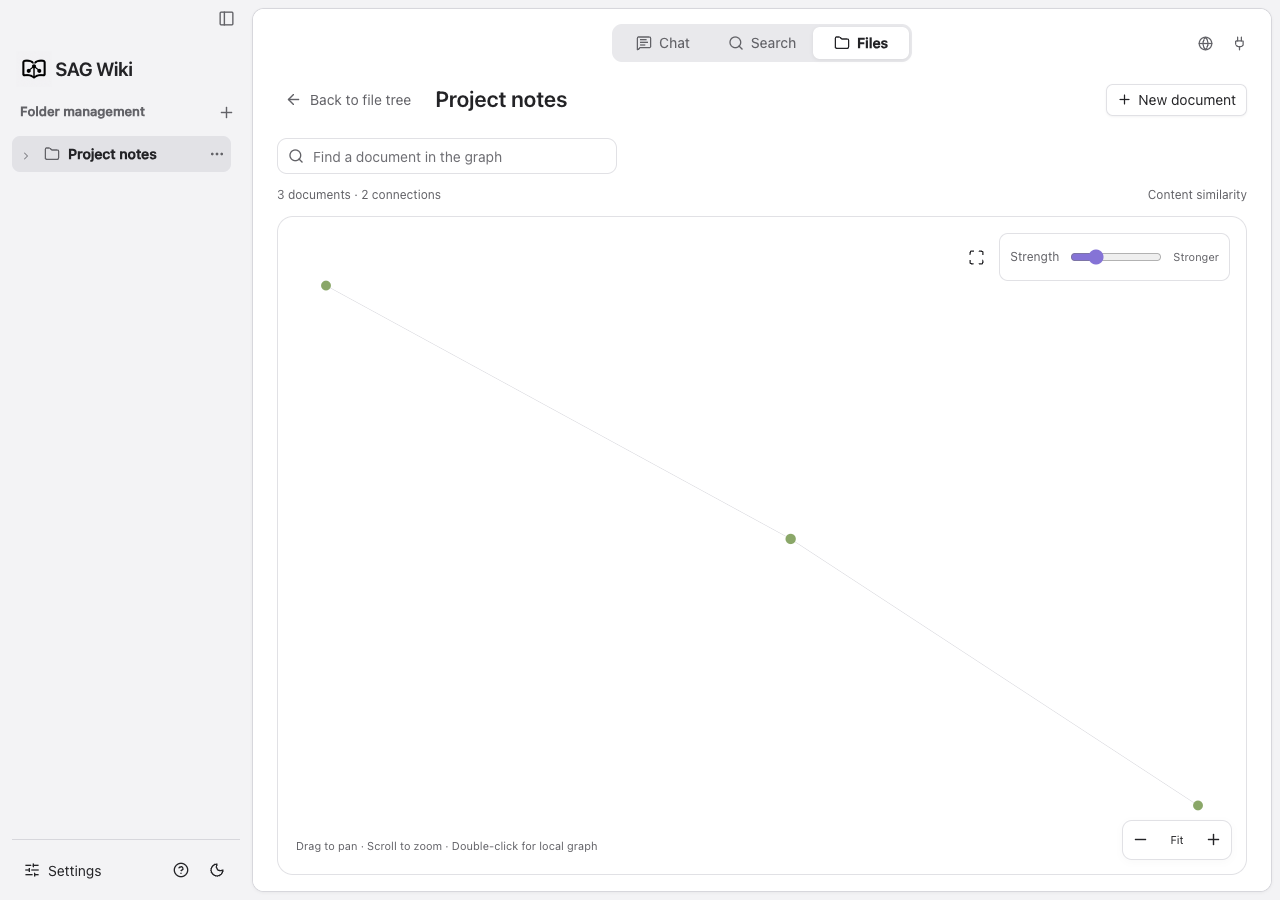The height and width of the screenshot is (900, 1280).
Task: Select Project notes folder in sidebar
Action: point(121,154)
